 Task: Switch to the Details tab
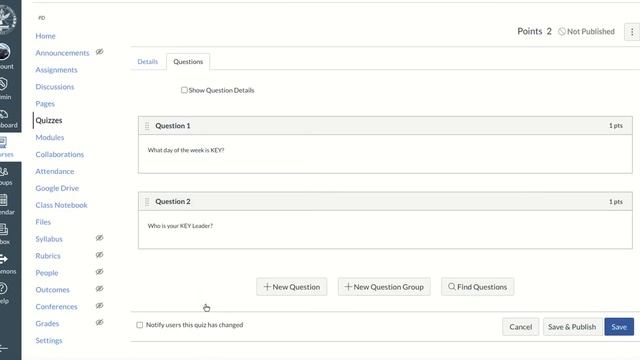click(x=148, y=62)
